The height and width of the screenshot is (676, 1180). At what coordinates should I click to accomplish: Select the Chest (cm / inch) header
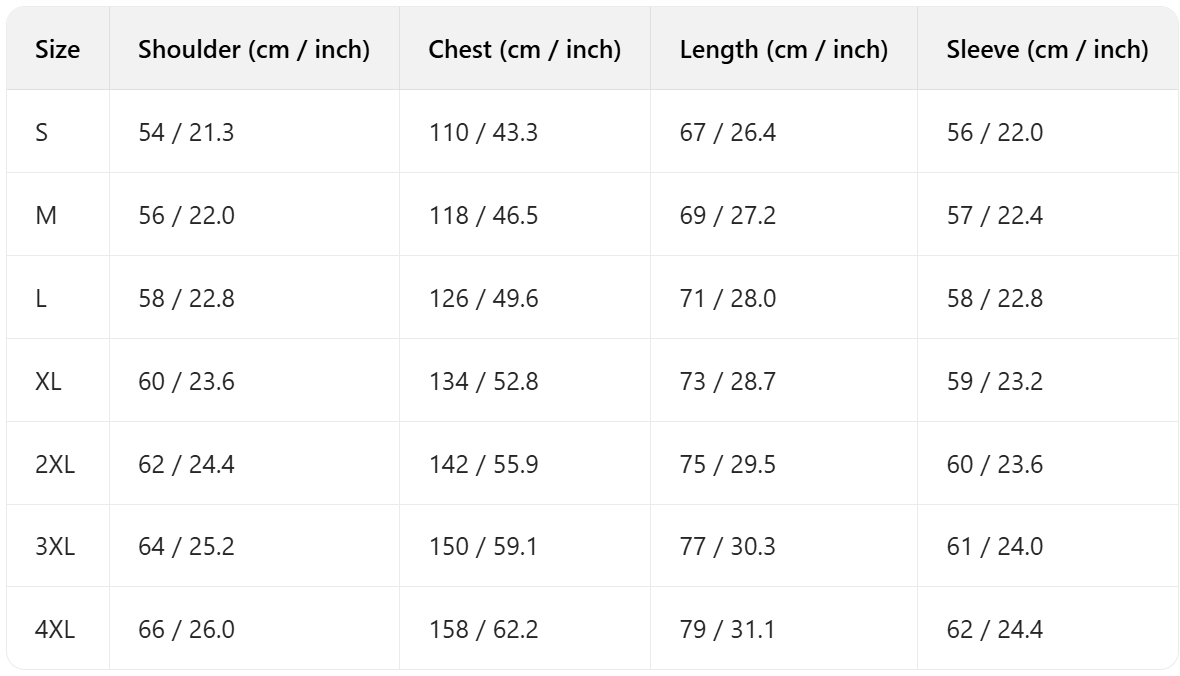pyautogui.click(x=524, y=49)
